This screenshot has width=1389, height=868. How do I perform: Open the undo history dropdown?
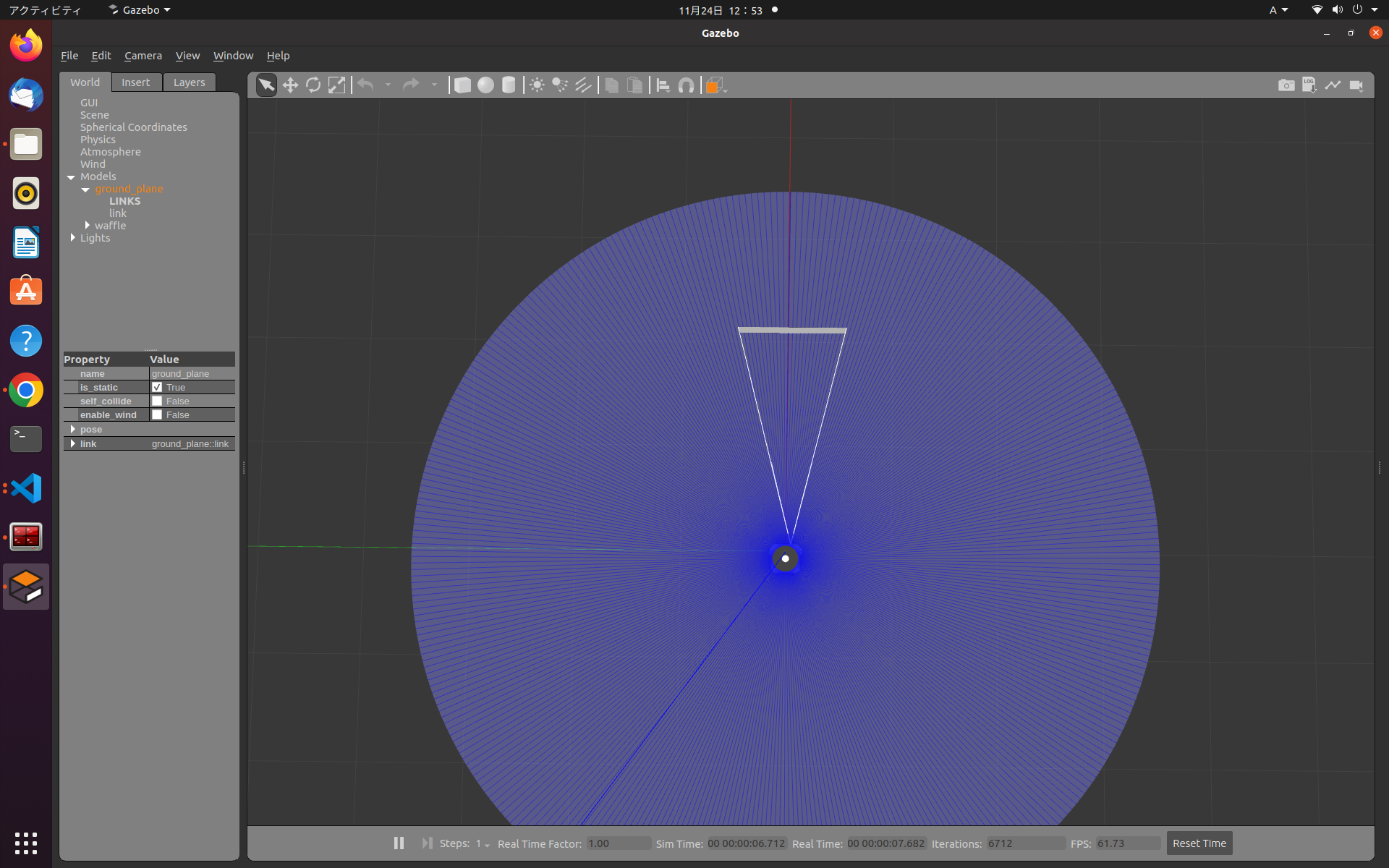(x=388, y=85)
